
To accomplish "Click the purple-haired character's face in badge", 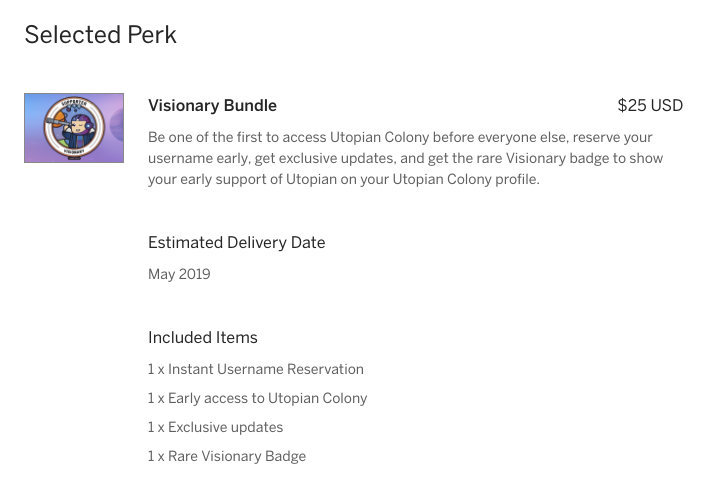I will 81,125.
